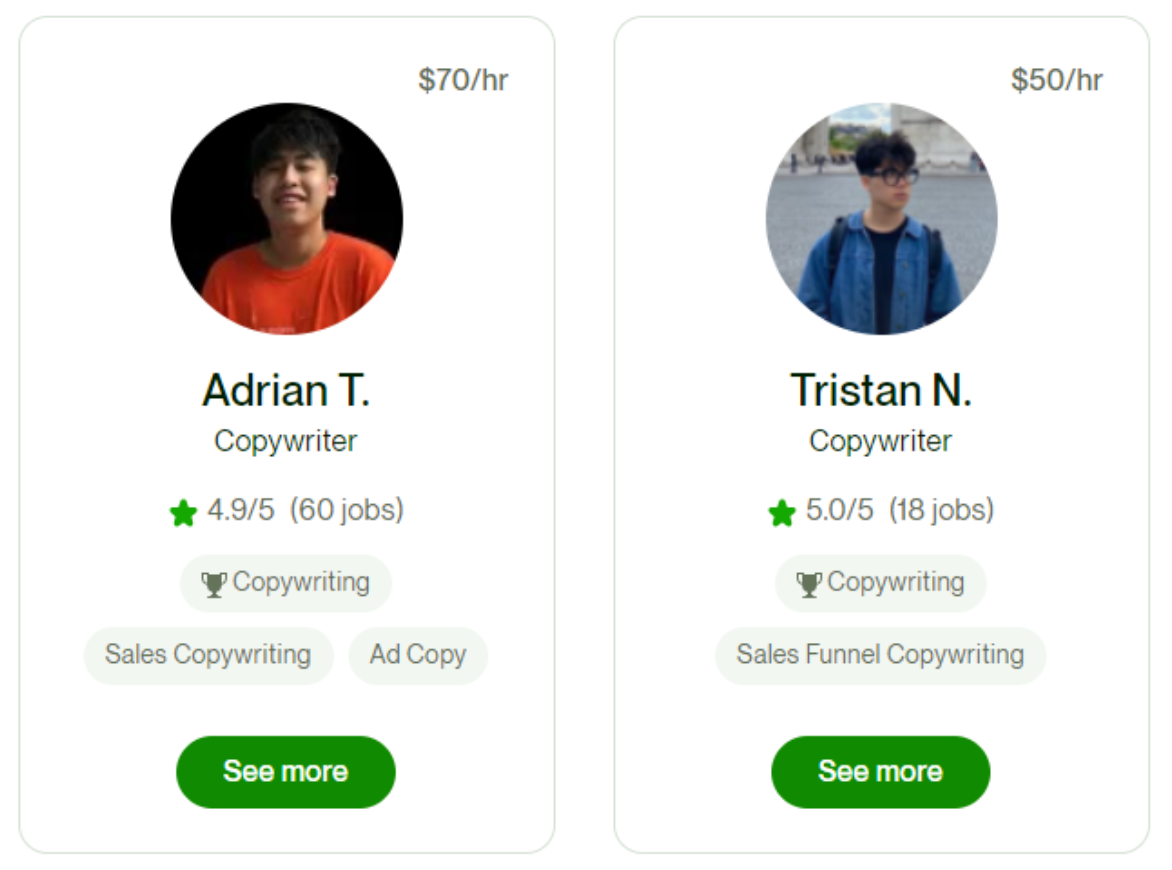Click Tristan's 5.0/5 rating text
This screenshot has height=870, width=1172.
[839, 510]
